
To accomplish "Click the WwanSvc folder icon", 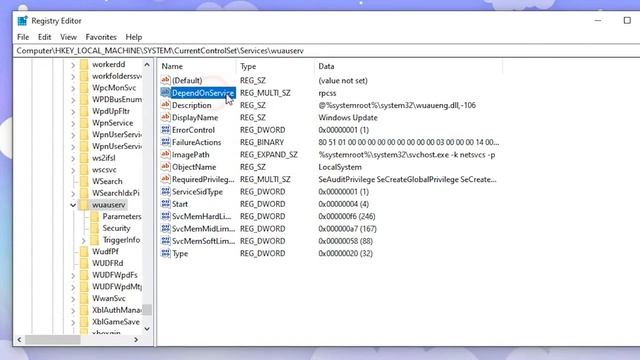I will coord(84,298).
